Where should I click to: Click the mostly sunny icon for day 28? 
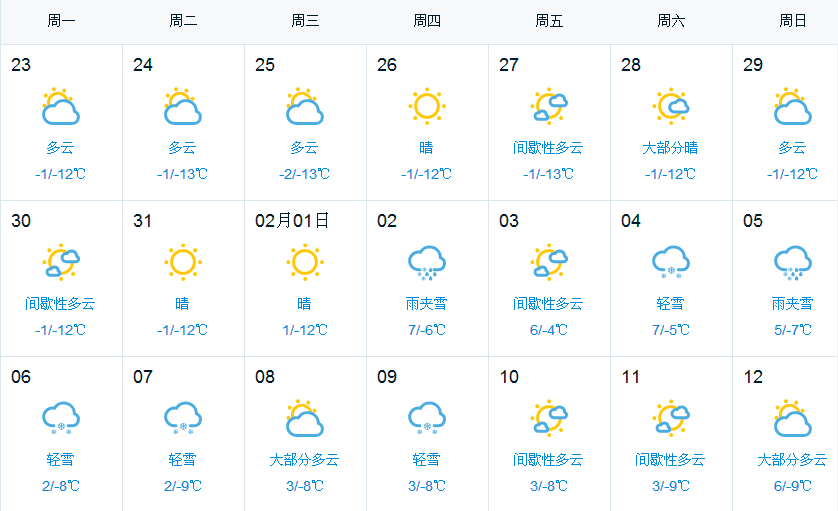[671, 106]
